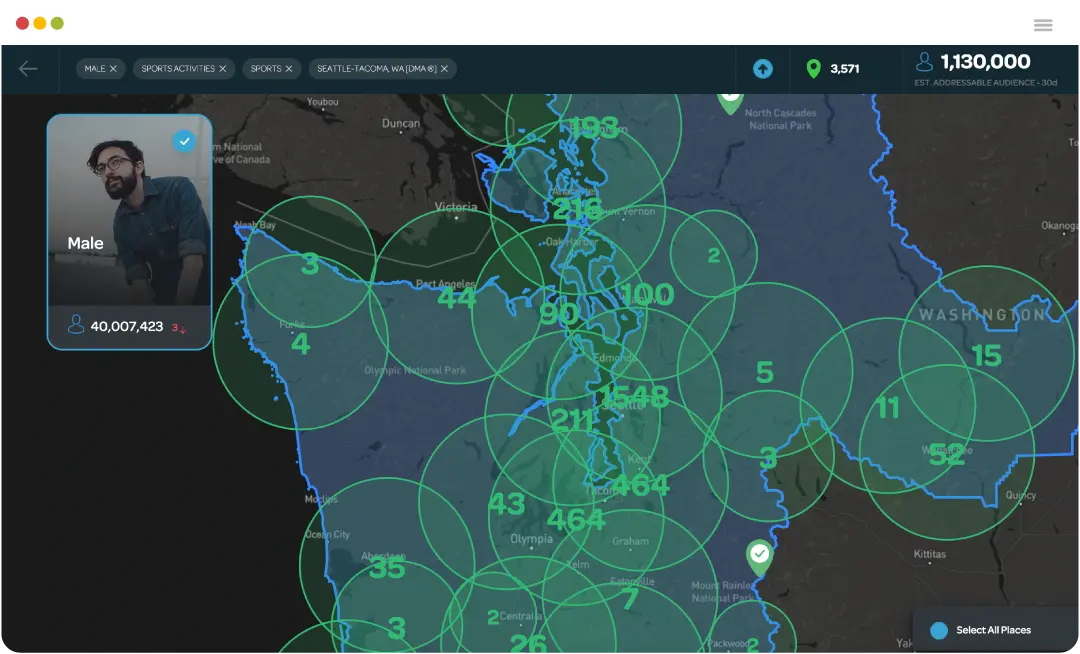Select the 90 cluster on the map
The width and height of the screenshot is (1080, 654).
[x=559, y=313]
